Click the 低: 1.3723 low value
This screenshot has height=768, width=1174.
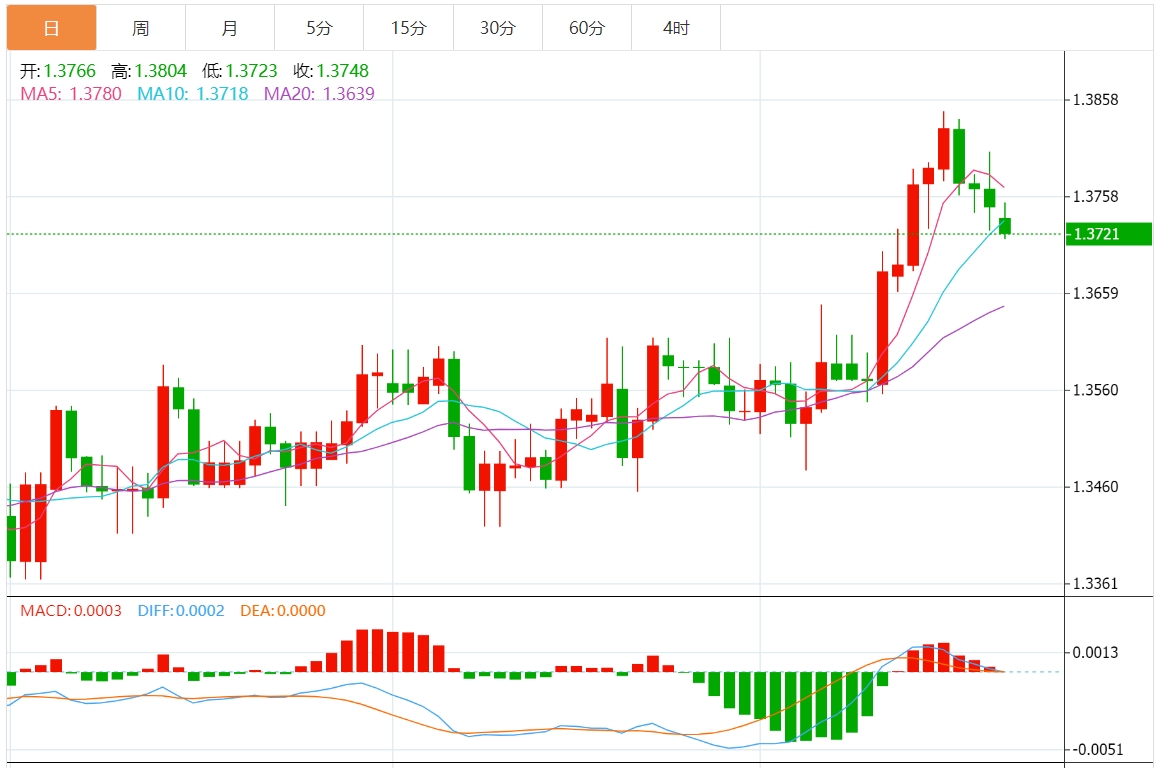click(240, 71)
